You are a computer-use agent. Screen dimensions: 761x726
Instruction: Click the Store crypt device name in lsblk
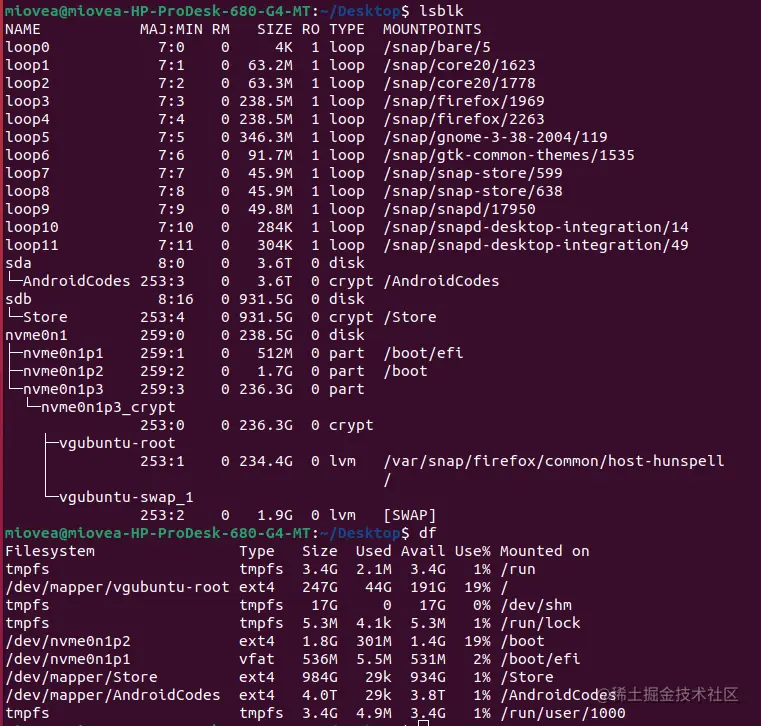[x=45, y=316]
